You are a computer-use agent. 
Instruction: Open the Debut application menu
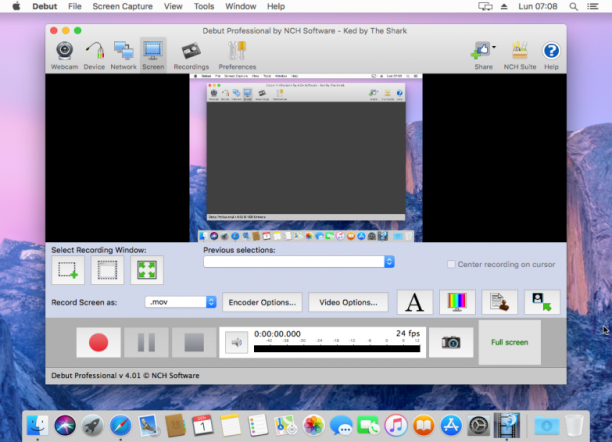(x=44, y=6)
